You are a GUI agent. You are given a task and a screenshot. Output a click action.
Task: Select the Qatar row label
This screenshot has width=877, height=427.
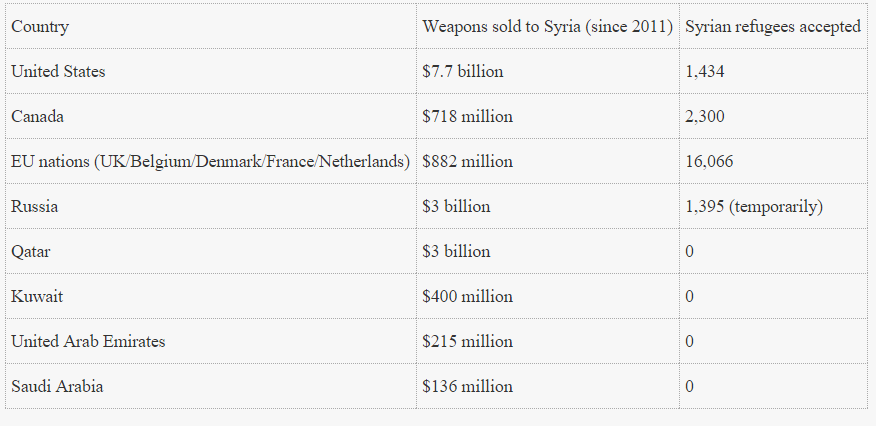coord(30,252)
